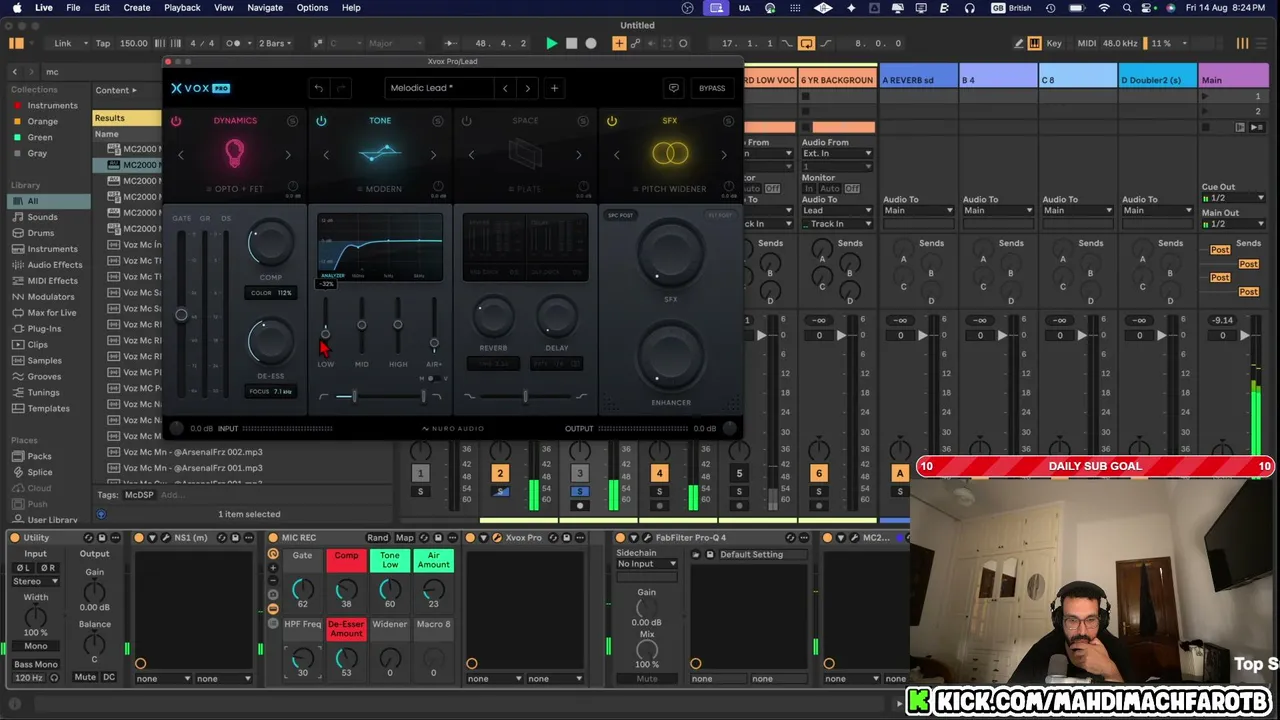Click the transport Stop button
Image resolution: width=1280 pixels, height=720 pixels.
coord(571,44)
